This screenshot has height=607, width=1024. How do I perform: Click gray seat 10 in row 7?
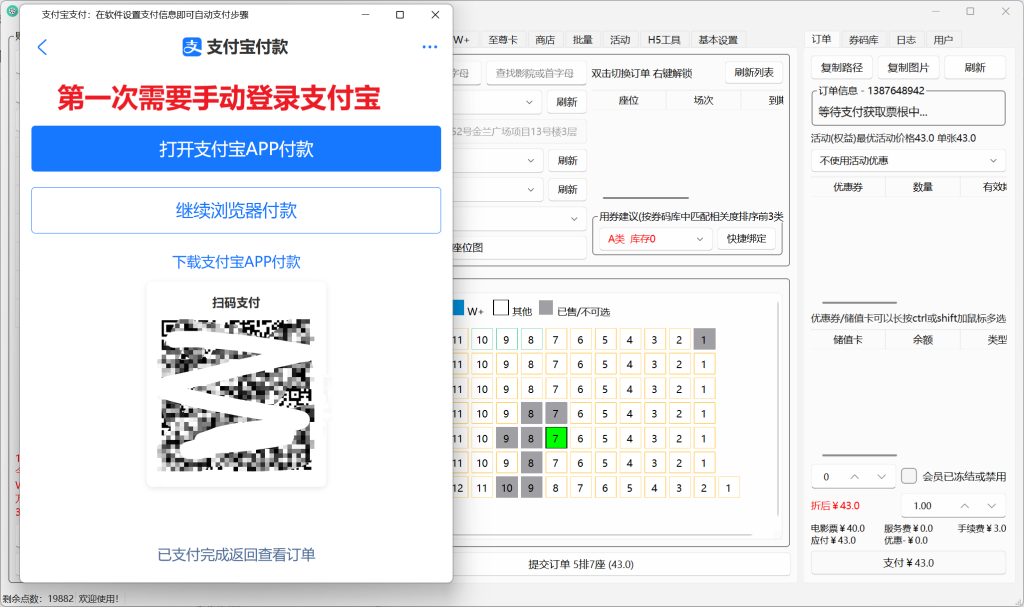click(x=507, y=487)
